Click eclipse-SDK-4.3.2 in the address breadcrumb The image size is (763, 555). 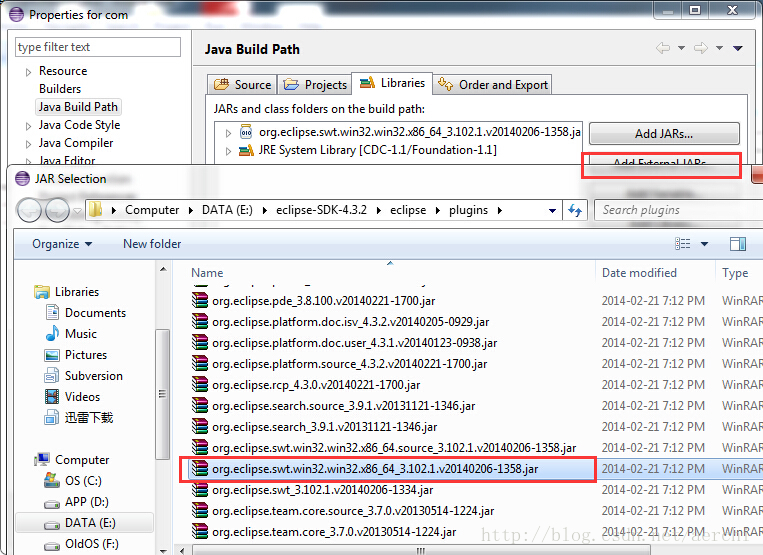321,210
